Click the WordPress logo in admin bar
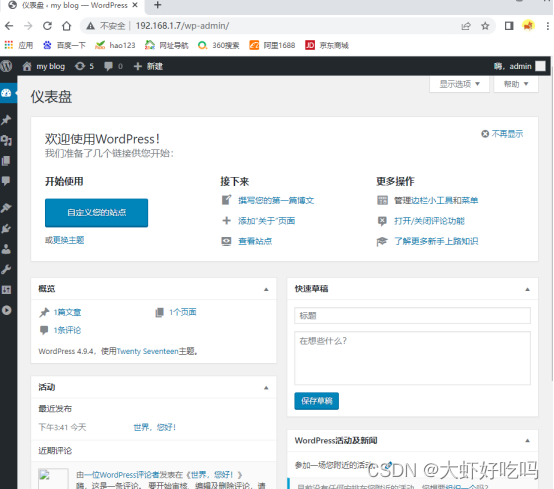This screenshot has width=554, height=489. coord(6,66)
